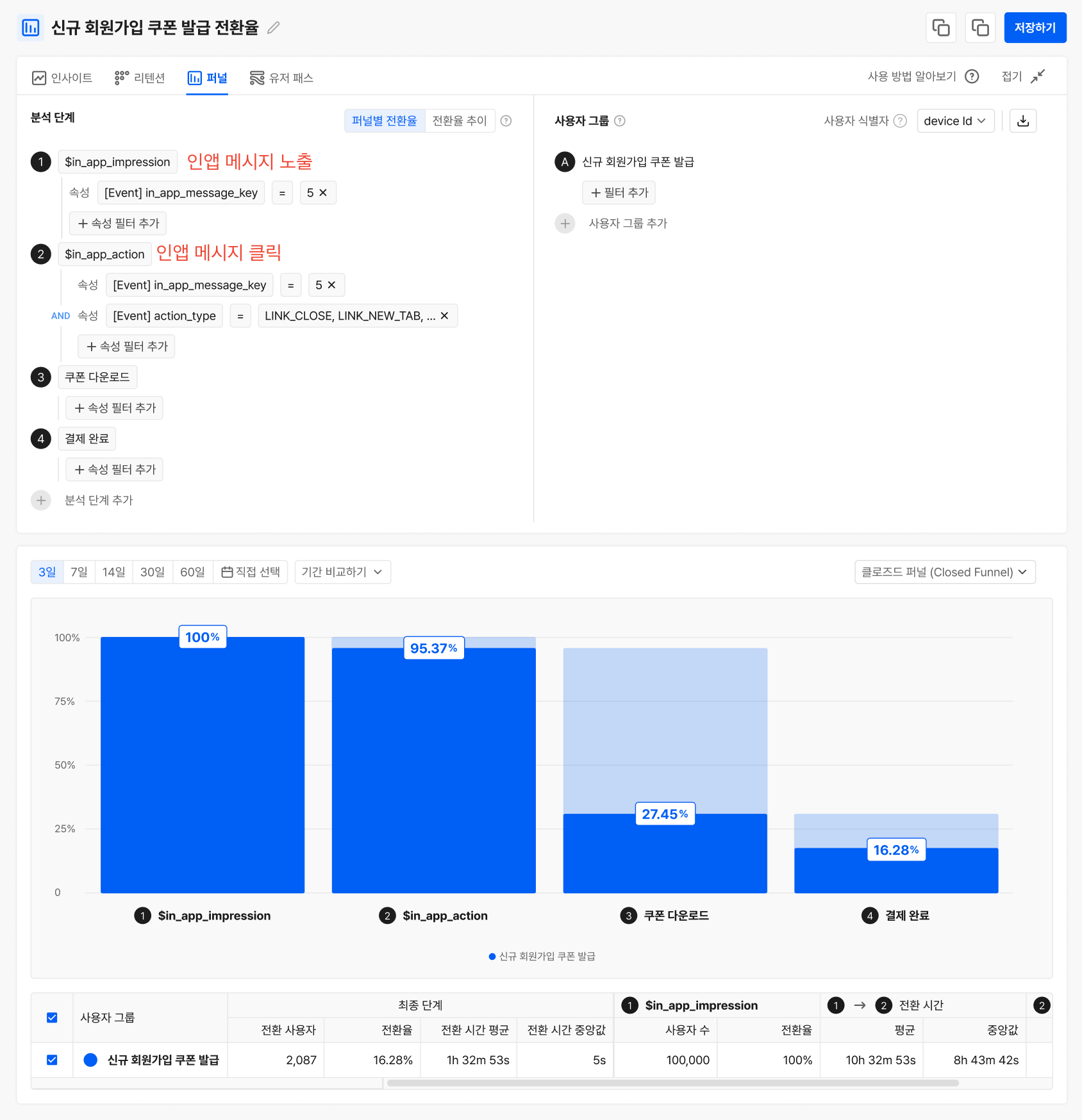
Task: Click the step 4 number badge
Action: (41, 439)
